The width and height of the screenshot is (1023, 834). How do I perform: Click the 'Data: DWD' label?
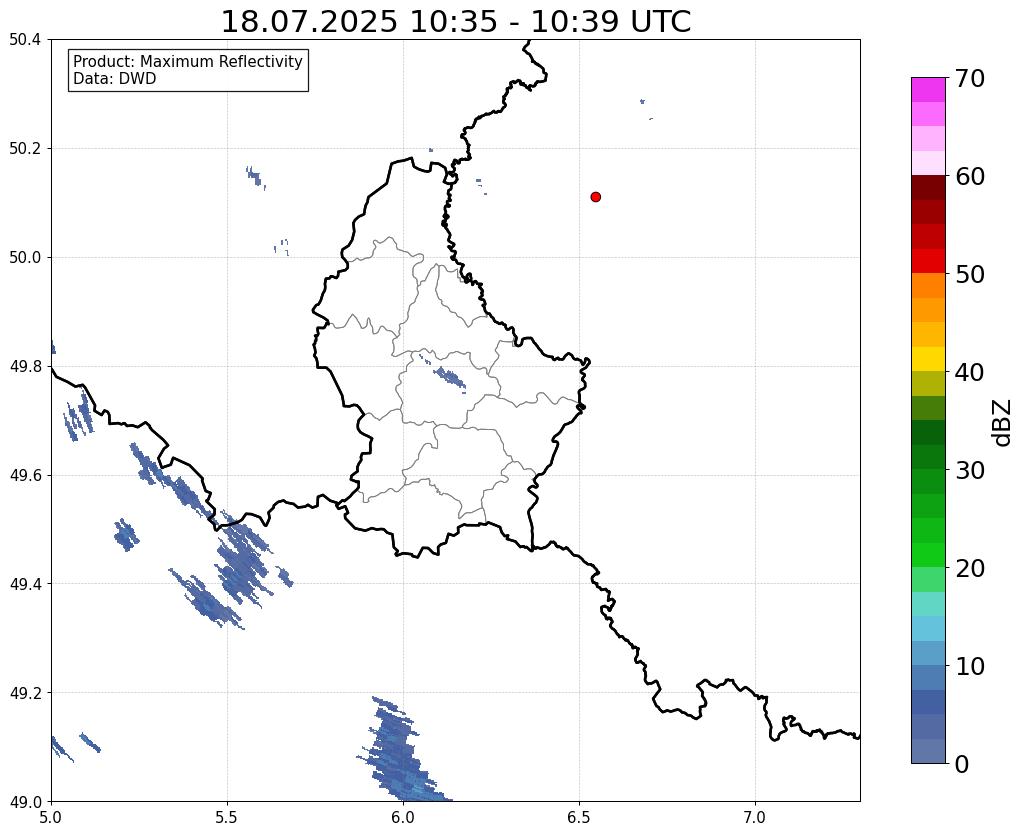tap(114, 79)
